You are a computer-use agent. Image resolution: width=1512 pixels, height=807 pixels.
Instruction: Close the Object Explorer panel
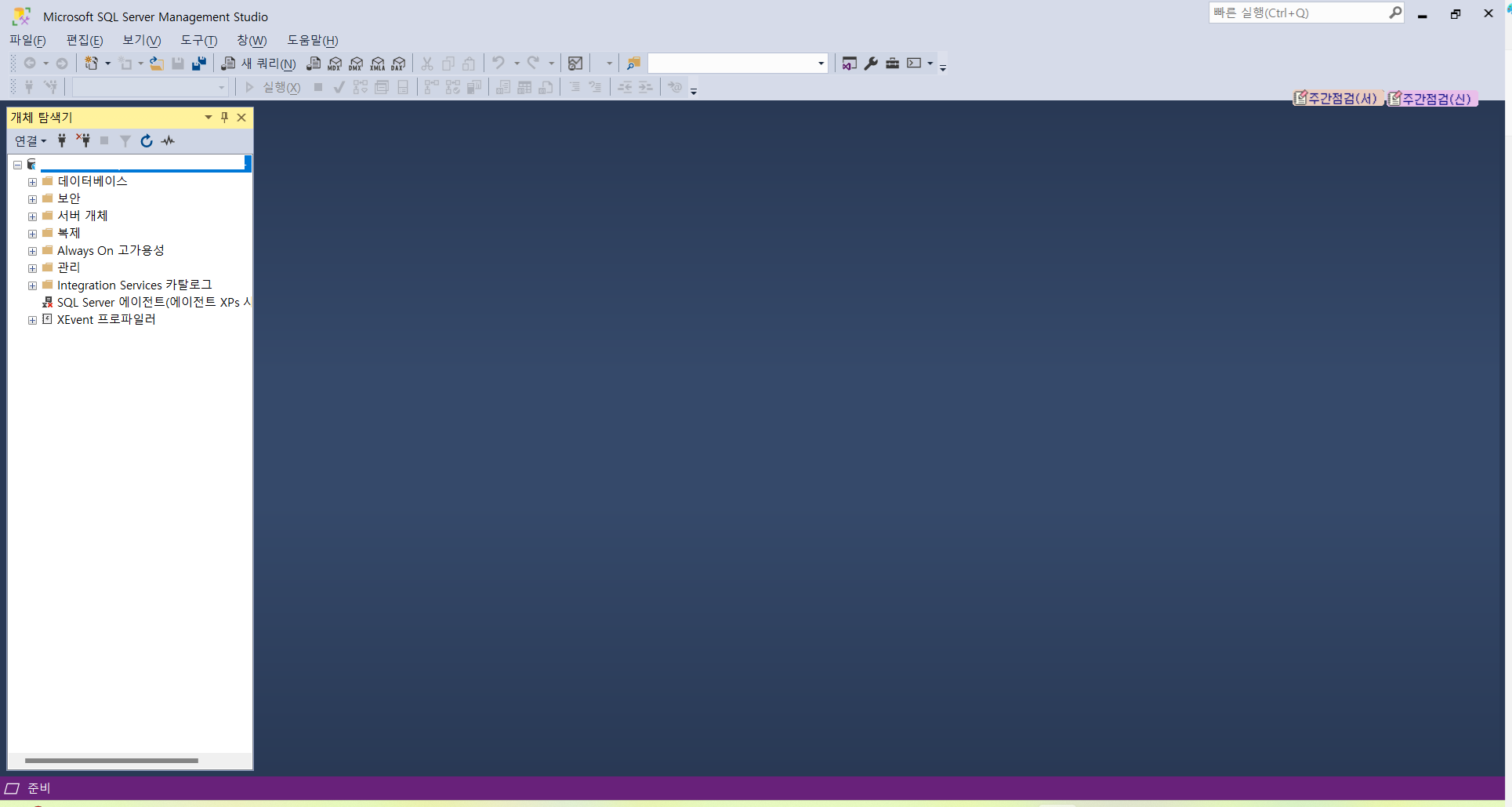[x=241, y=117]
